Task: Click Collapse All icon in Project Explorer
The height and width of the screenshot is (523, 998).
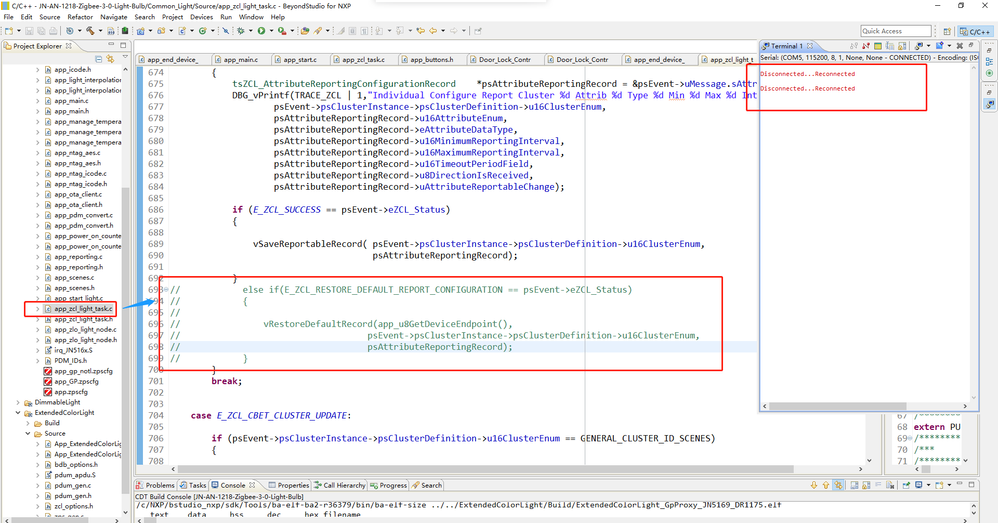Action: coord(99,59)
